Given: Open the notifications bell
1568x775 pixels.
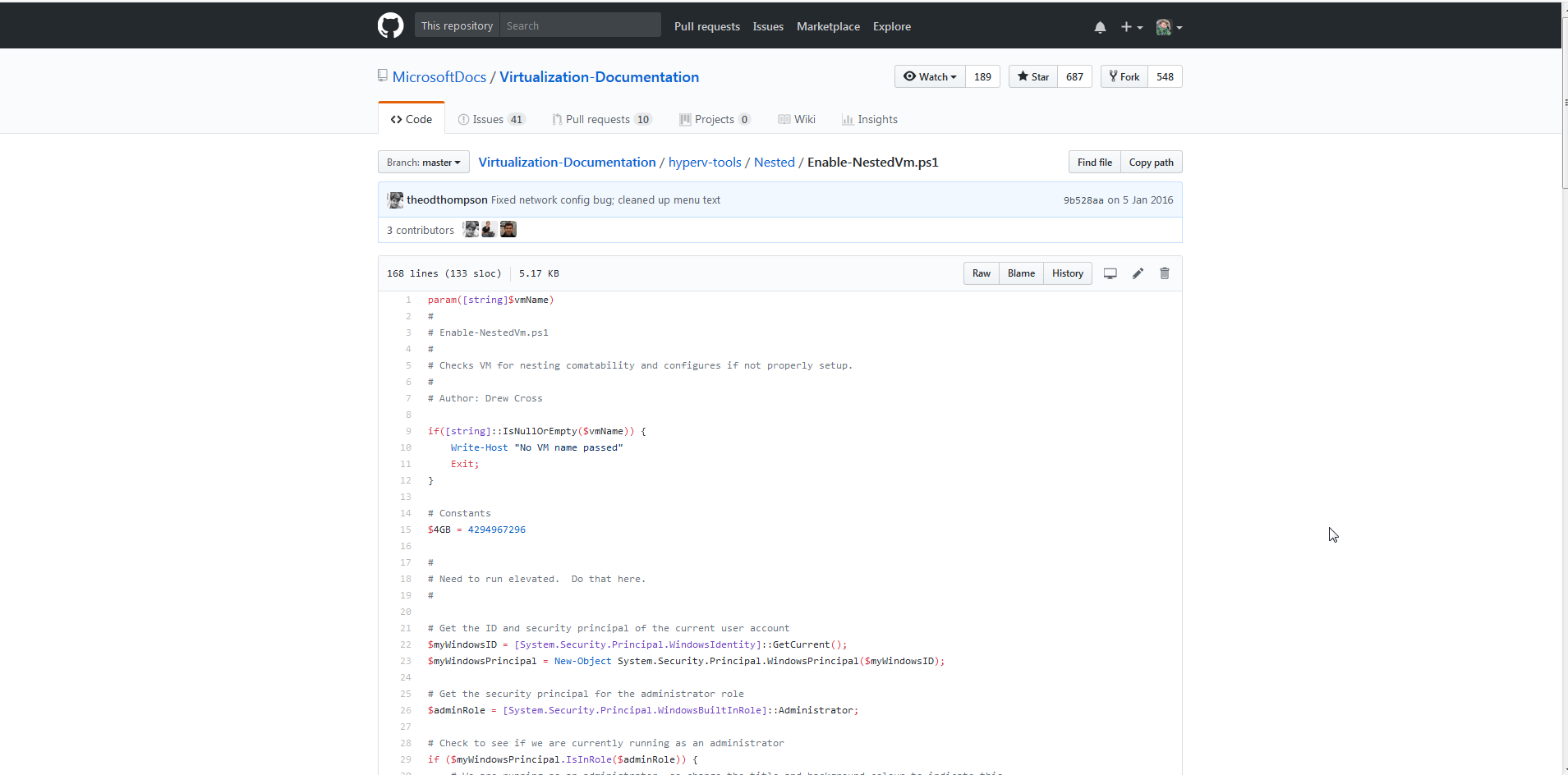Looking at the screenshot, I should point(1100,27).
